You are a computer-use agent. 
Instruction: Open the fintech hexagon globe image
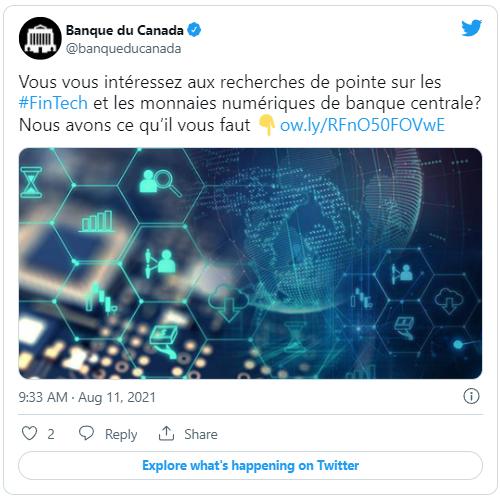coord(250,263)
